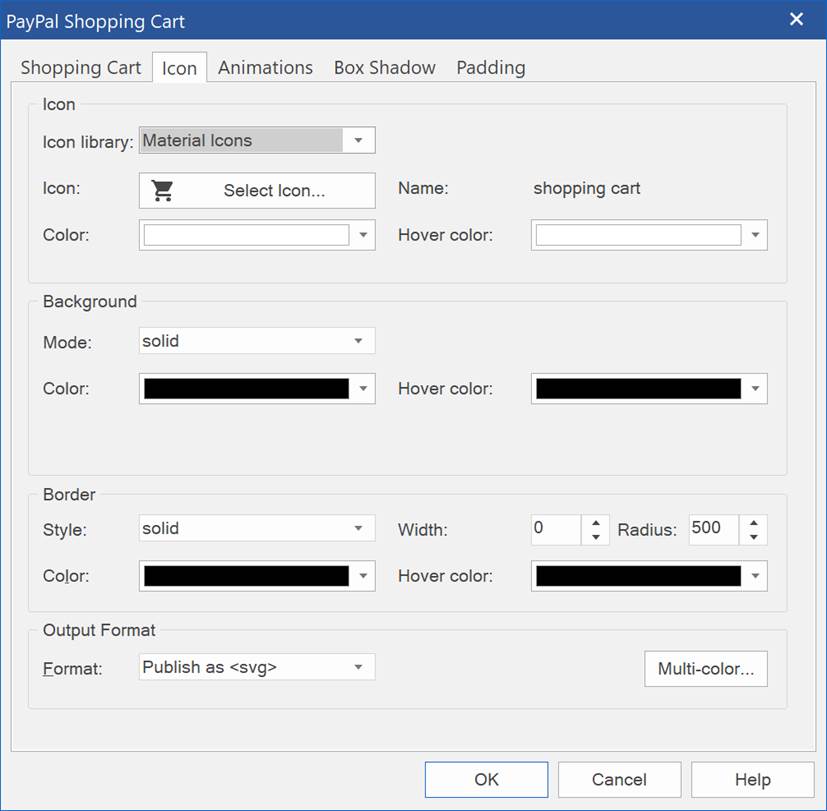Select the Padding tab
Screen dimensions: 827x811
(490, 68)
